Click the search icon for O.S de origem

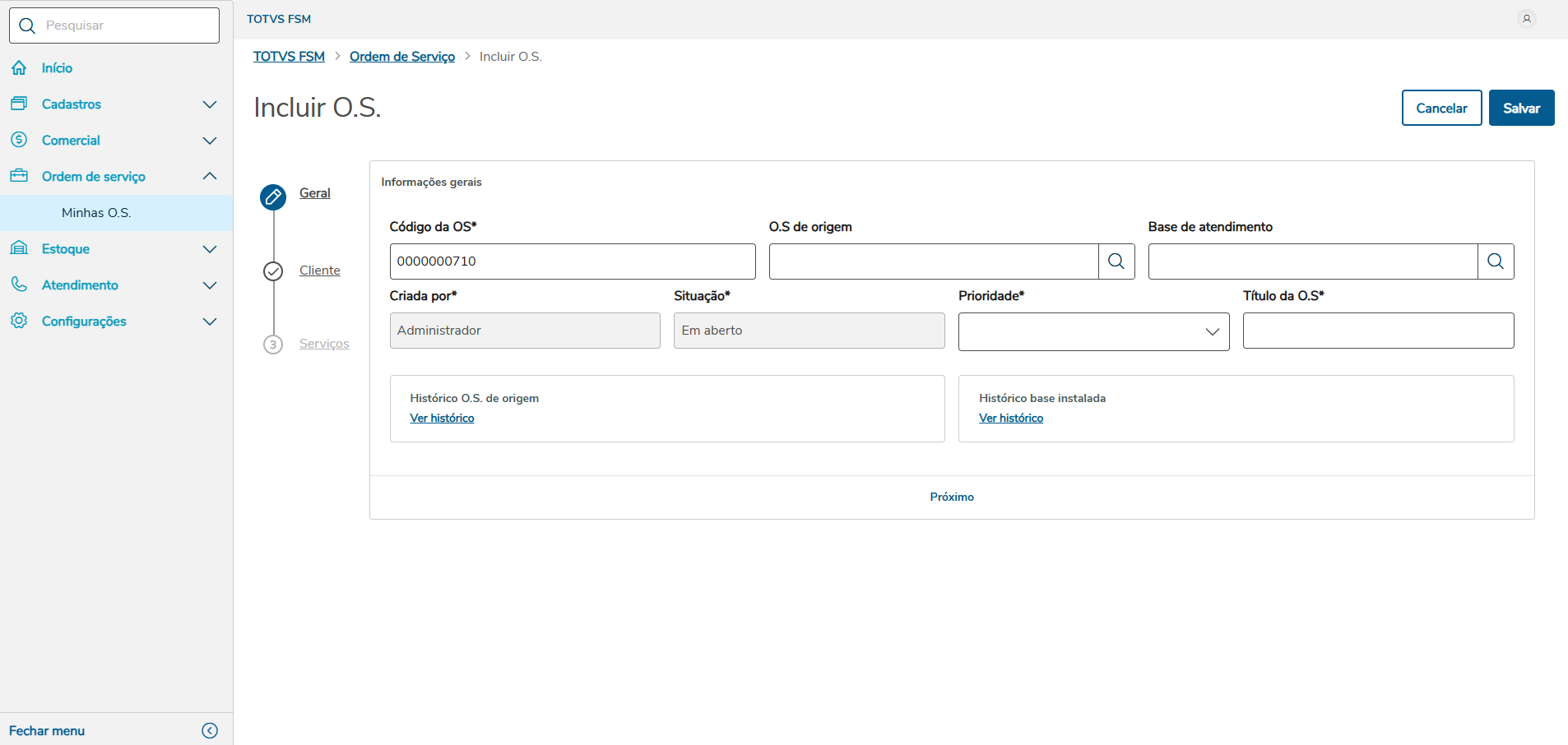1116,261
